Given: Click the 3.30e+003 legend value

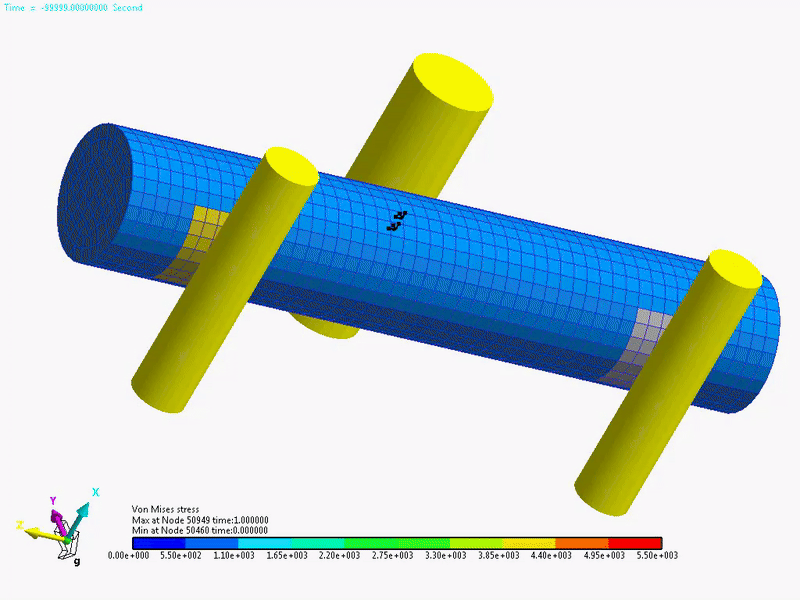Looking at the screenshot, I should (446, 555).
